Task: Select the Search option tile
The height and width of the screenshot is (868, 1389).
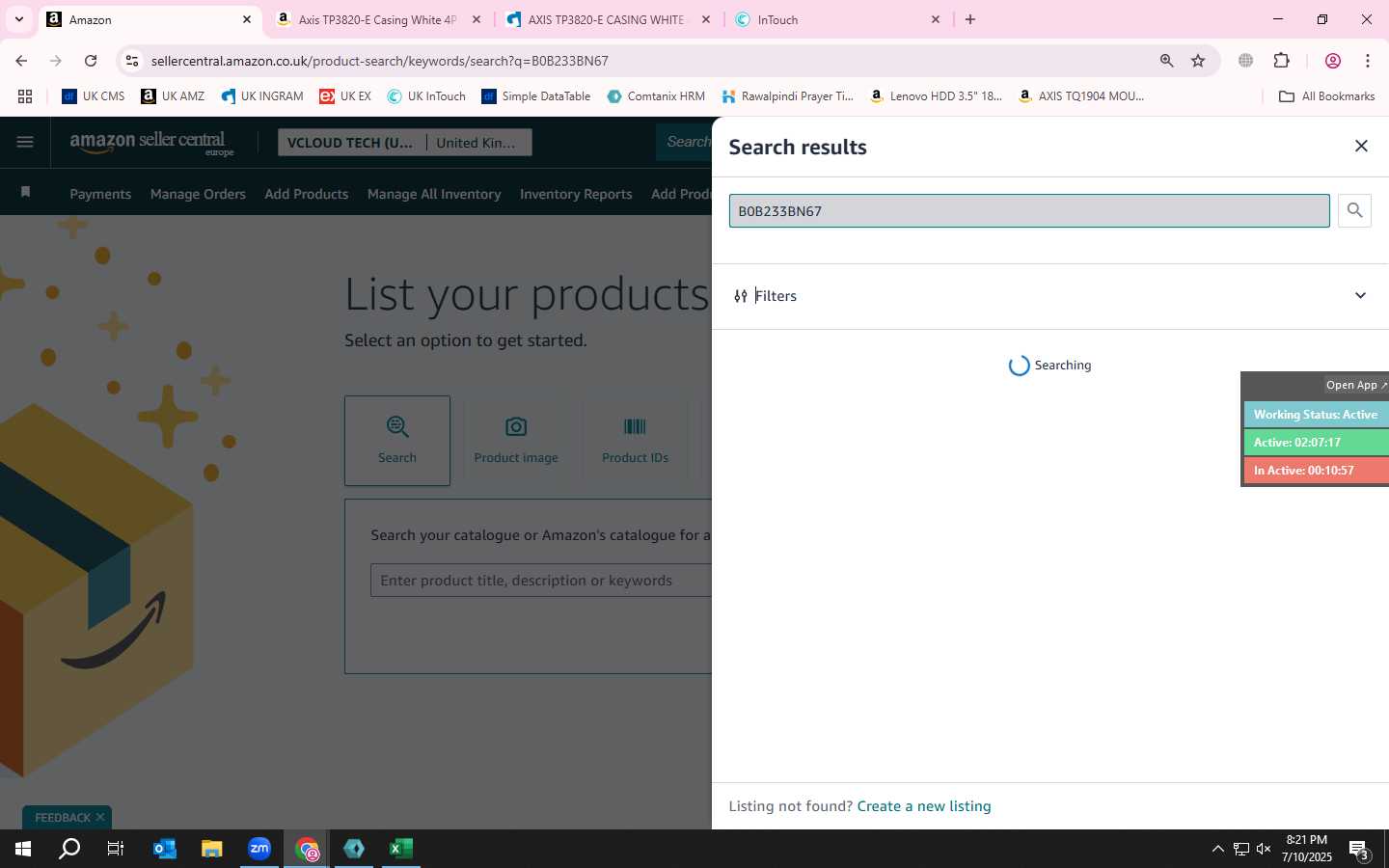Action: (x=397, y=440)
